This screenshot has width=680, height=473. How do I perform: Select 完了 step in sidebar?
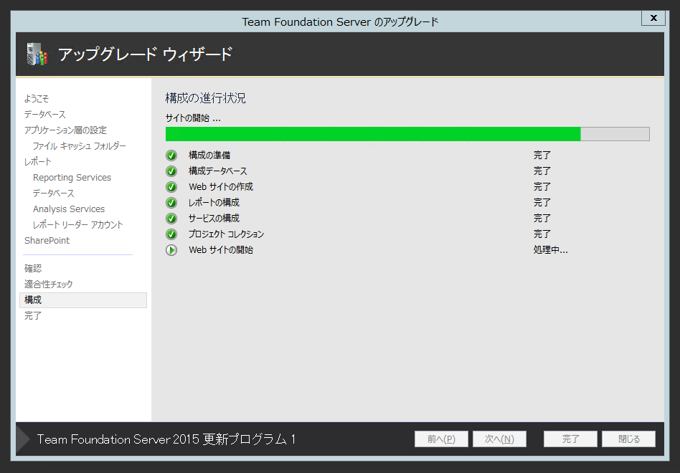pos(33,316)
